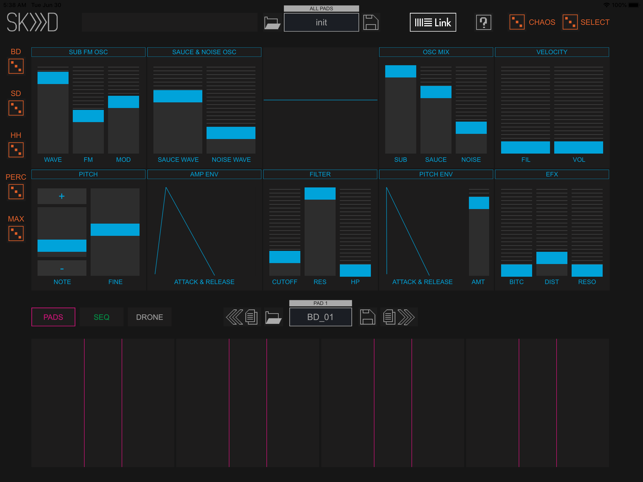The width and height of the screenshot is (643, 482).
Task: Increase the note with the plus button
Action: (62, 196)
